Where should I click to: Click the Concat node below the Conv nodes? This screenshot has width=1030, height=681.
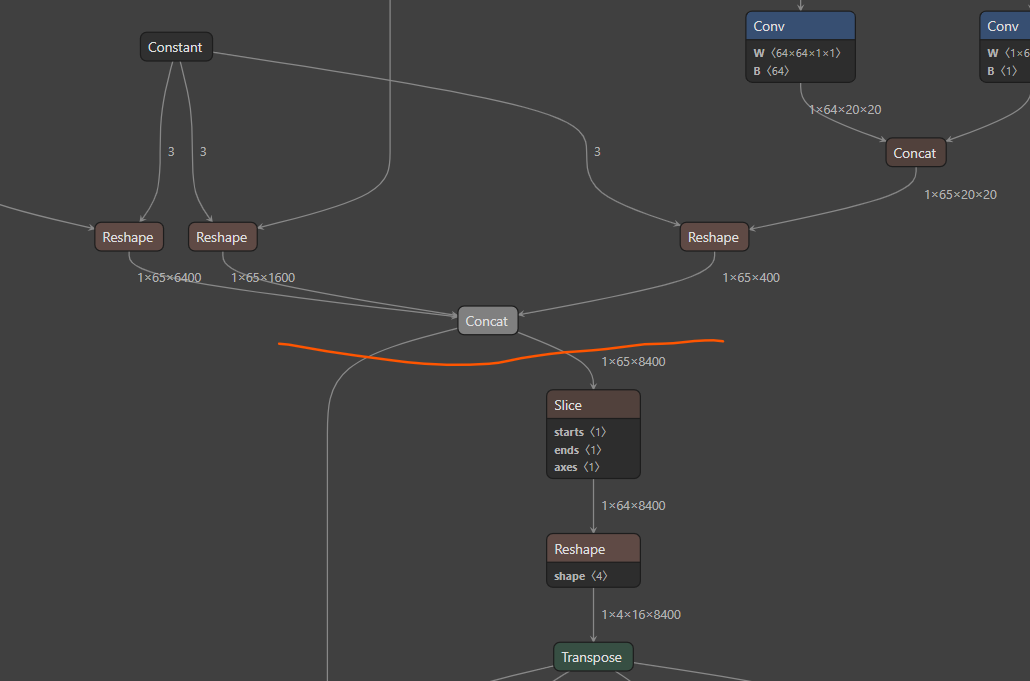point(914,153)
